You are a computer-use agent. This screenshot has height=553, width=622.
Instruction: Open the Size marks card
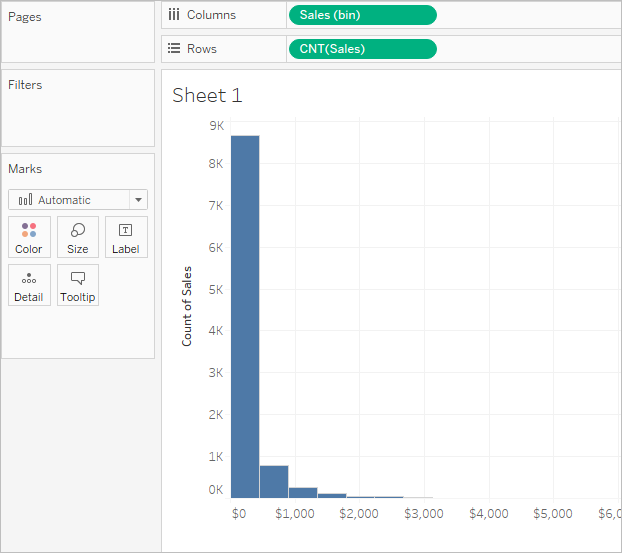[78, 237]
